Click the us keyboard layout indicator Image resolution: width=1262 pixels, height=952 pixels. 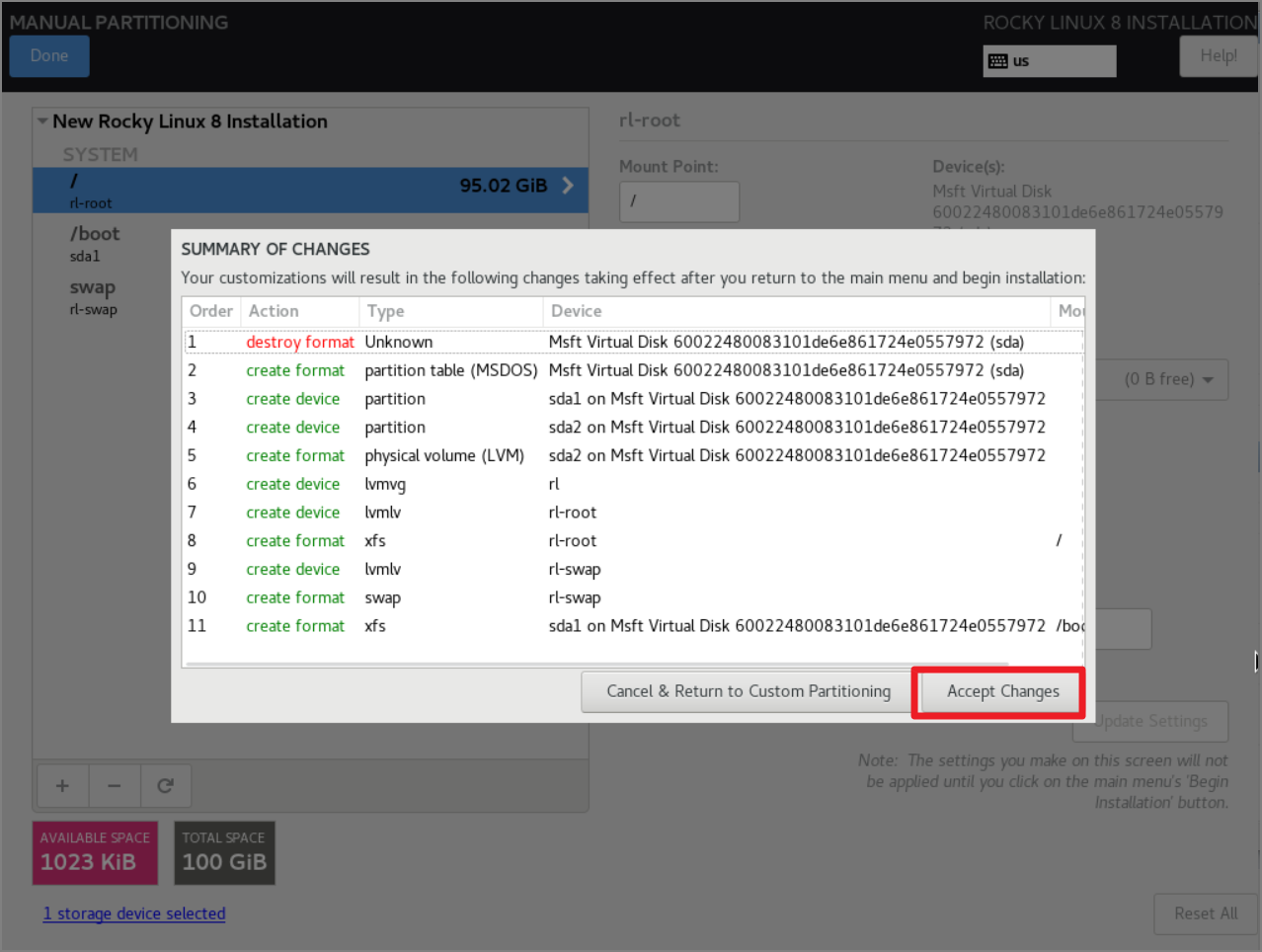[1050, 61]
